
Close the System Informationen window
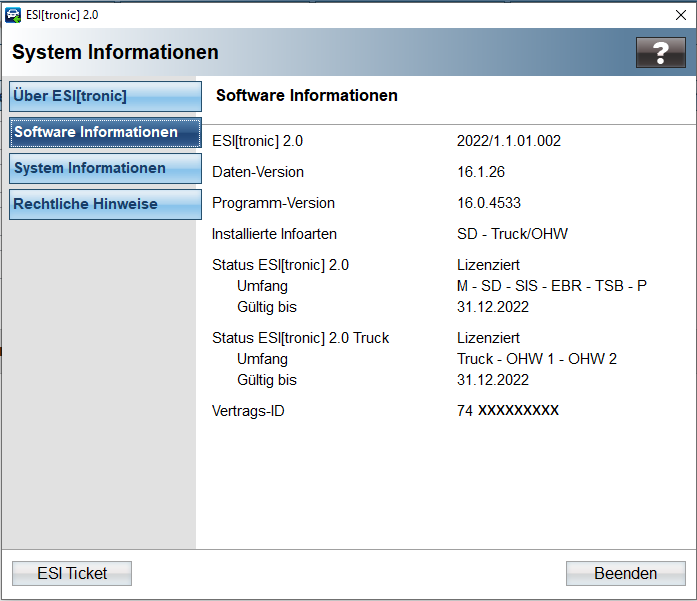tap(681, 15)
